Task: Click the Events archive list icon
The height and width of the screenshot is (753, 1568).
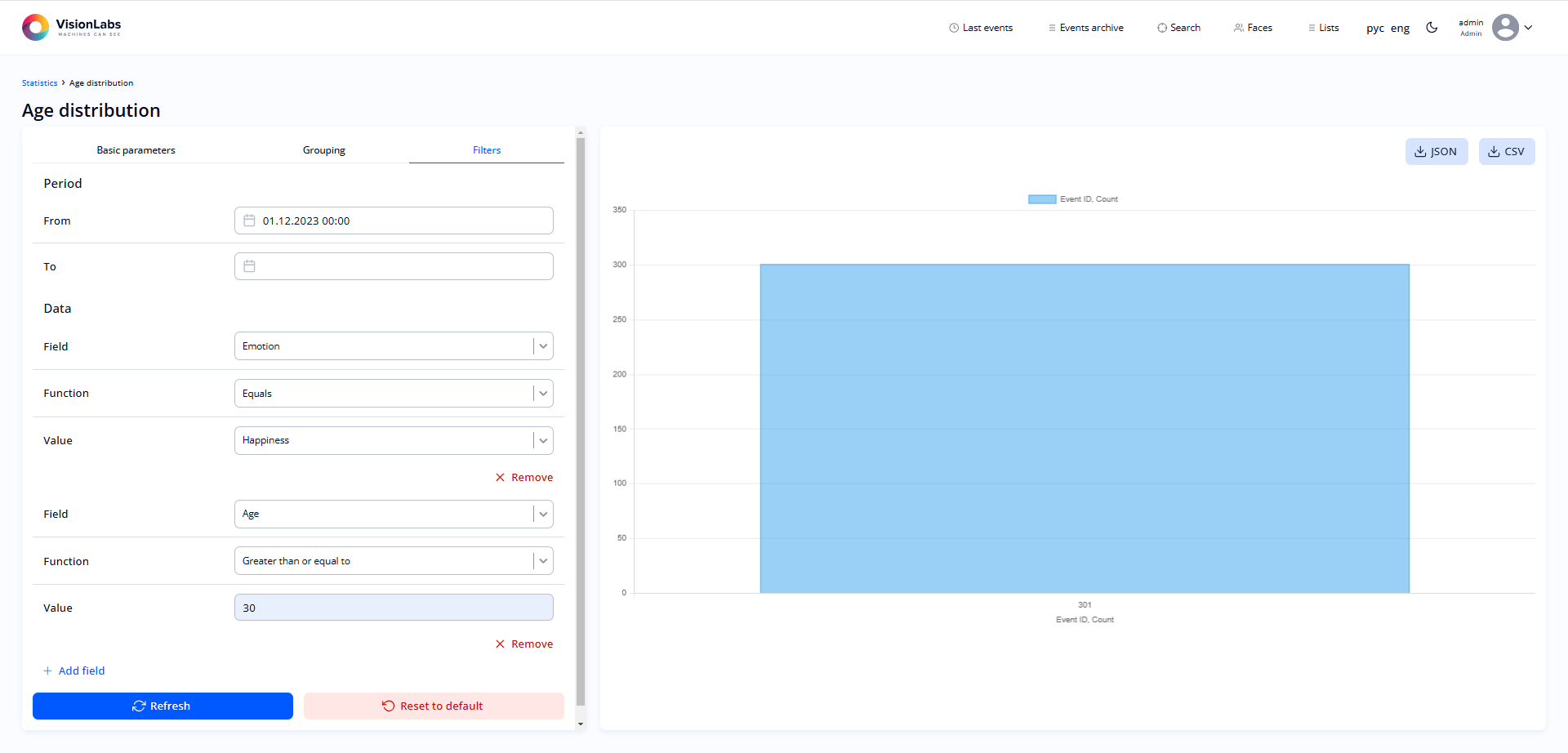Action: (1052, 28)
